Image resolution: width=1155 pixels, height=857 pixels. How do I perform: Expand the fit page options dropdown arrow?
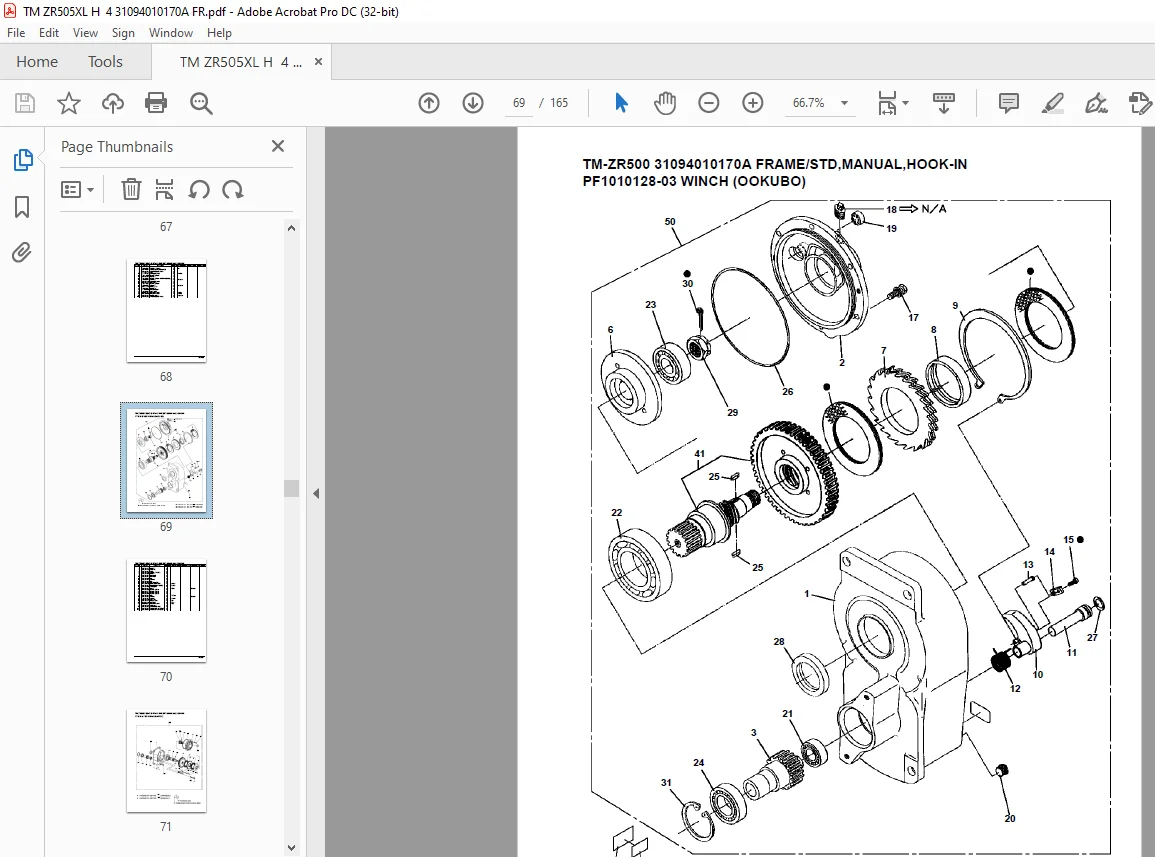[x=906, y=103]
